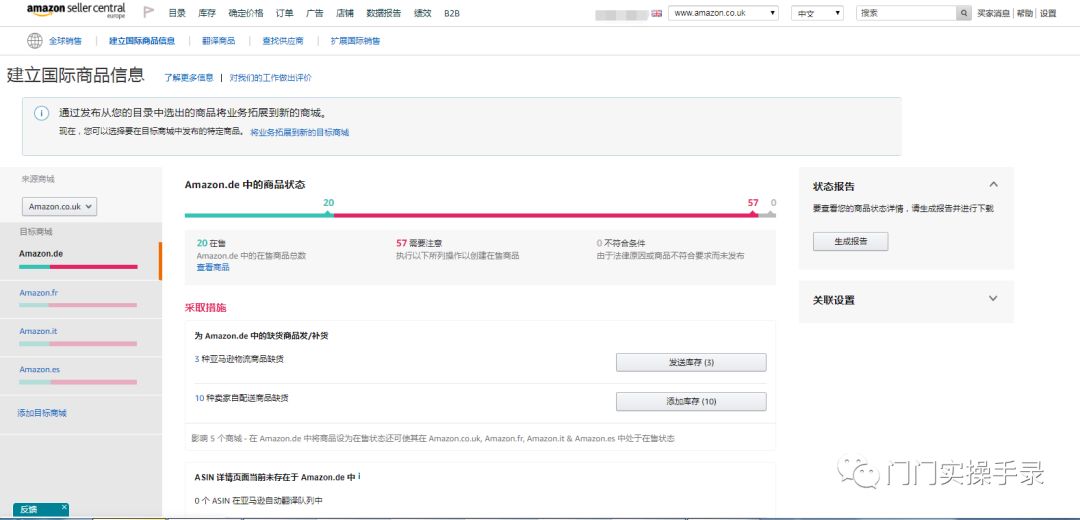Go to 全球销售 tab
1080x520 pixels.
coord(65,41)
